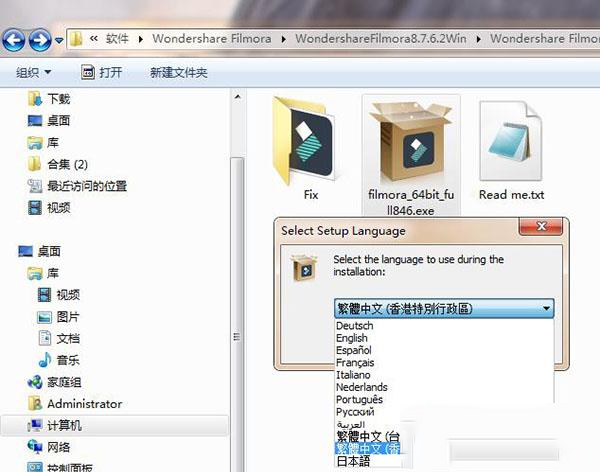
Task: Choose English from the language list
Action: pos(352,338)
